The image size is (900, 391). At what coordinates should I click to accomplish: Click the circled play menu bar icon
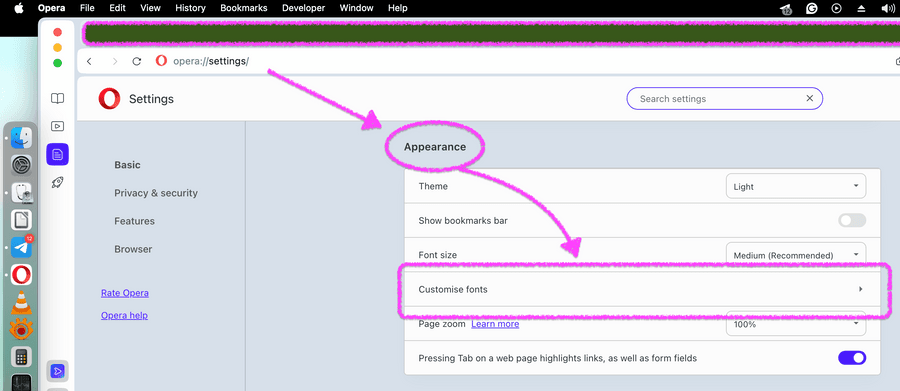tap(836, 8)
